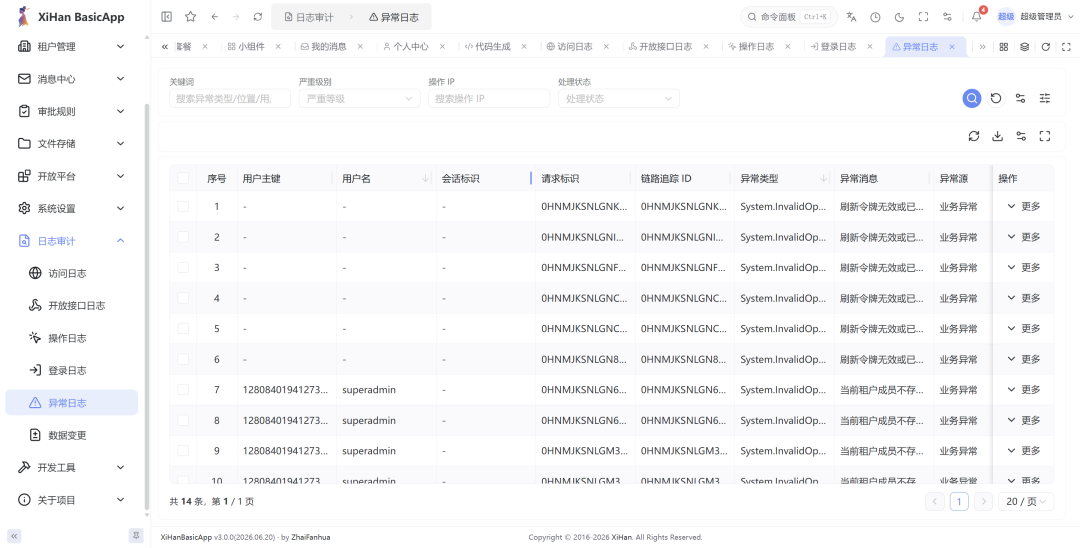This screenshot has height=548, width=1080.
Task: Open 更多 dropdown for row 1
Action: click(x=1024, y=207)
